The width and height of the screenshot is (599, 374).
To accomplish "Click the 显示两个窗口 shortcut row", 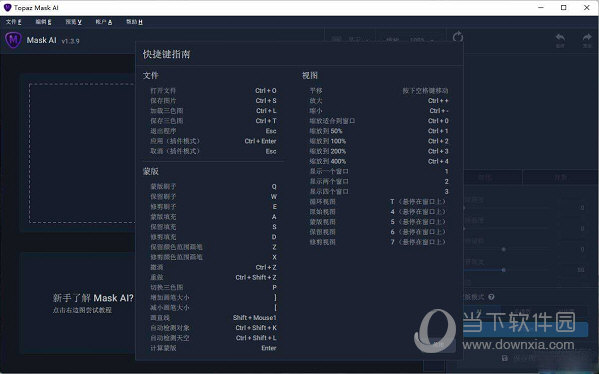I will coord(379,181).
